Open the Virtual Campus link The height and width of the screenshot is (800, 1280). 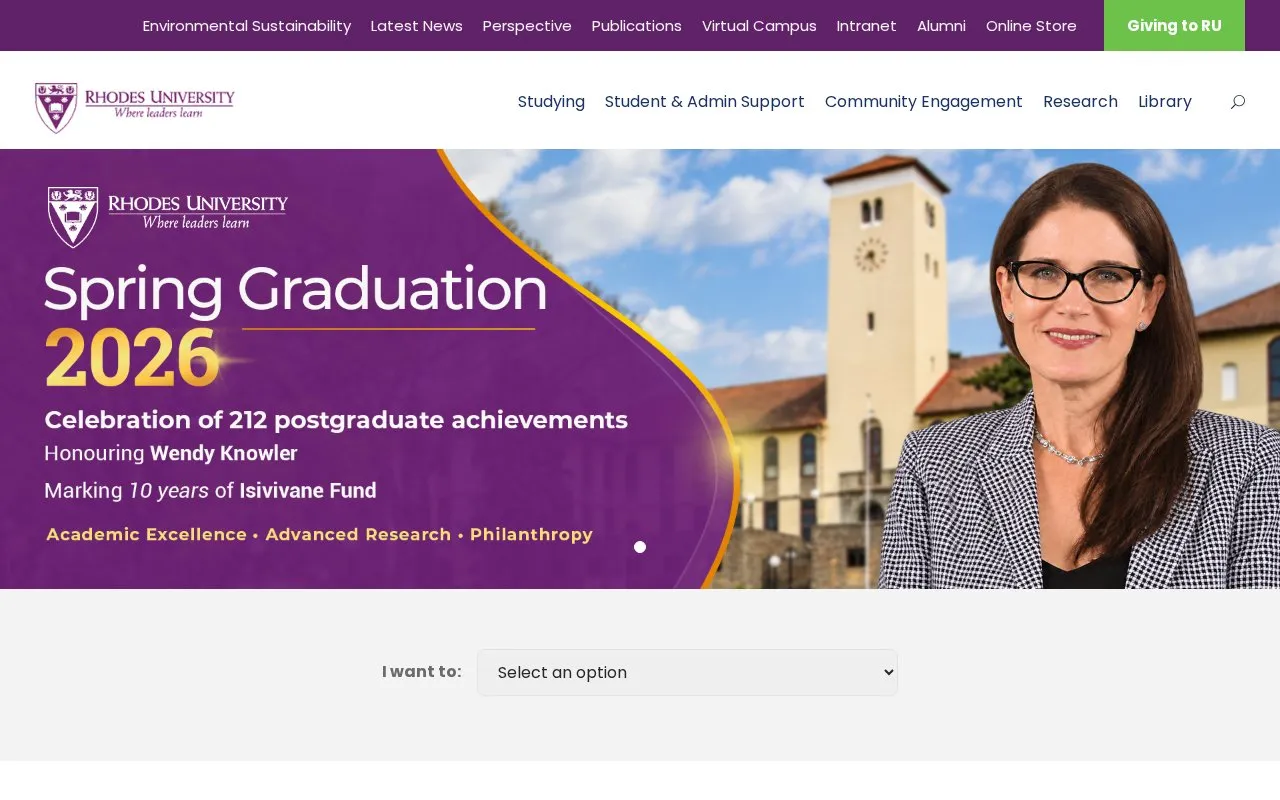click(759, 26)
